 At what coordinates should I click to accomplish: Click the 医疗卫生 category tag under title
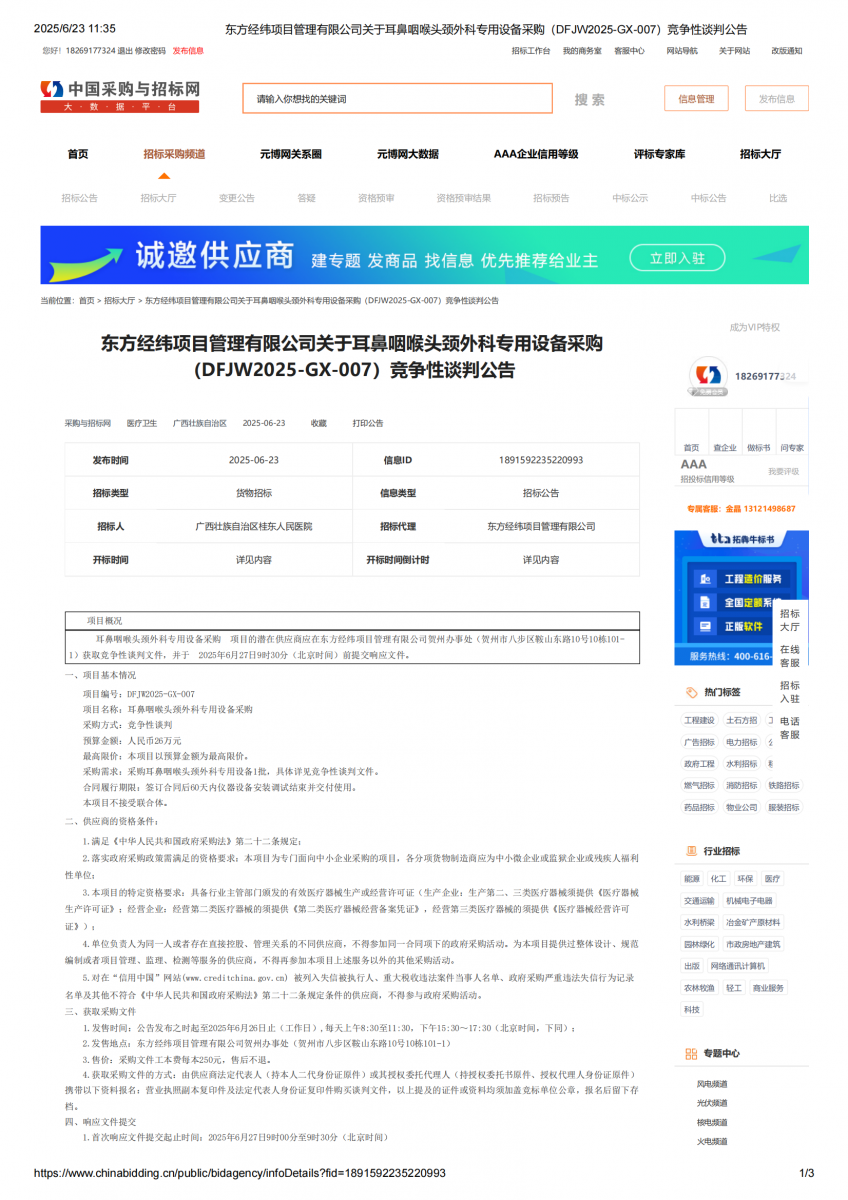[x=142, y=423]
